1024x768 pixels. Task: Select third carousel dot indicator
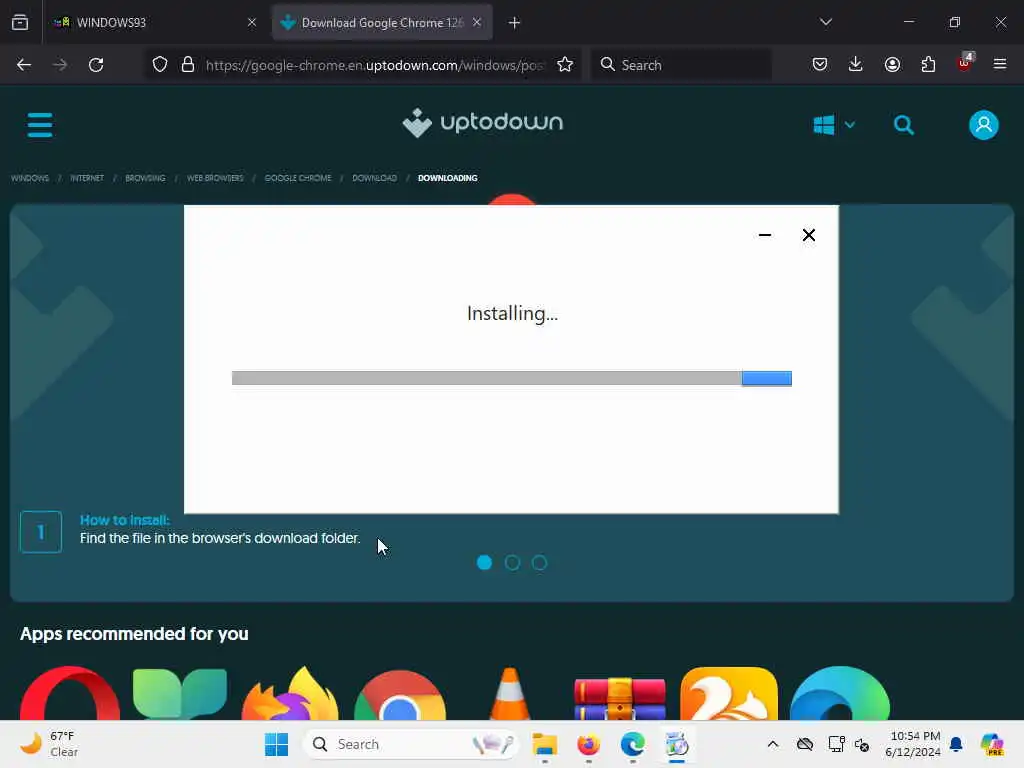(539, 562)
